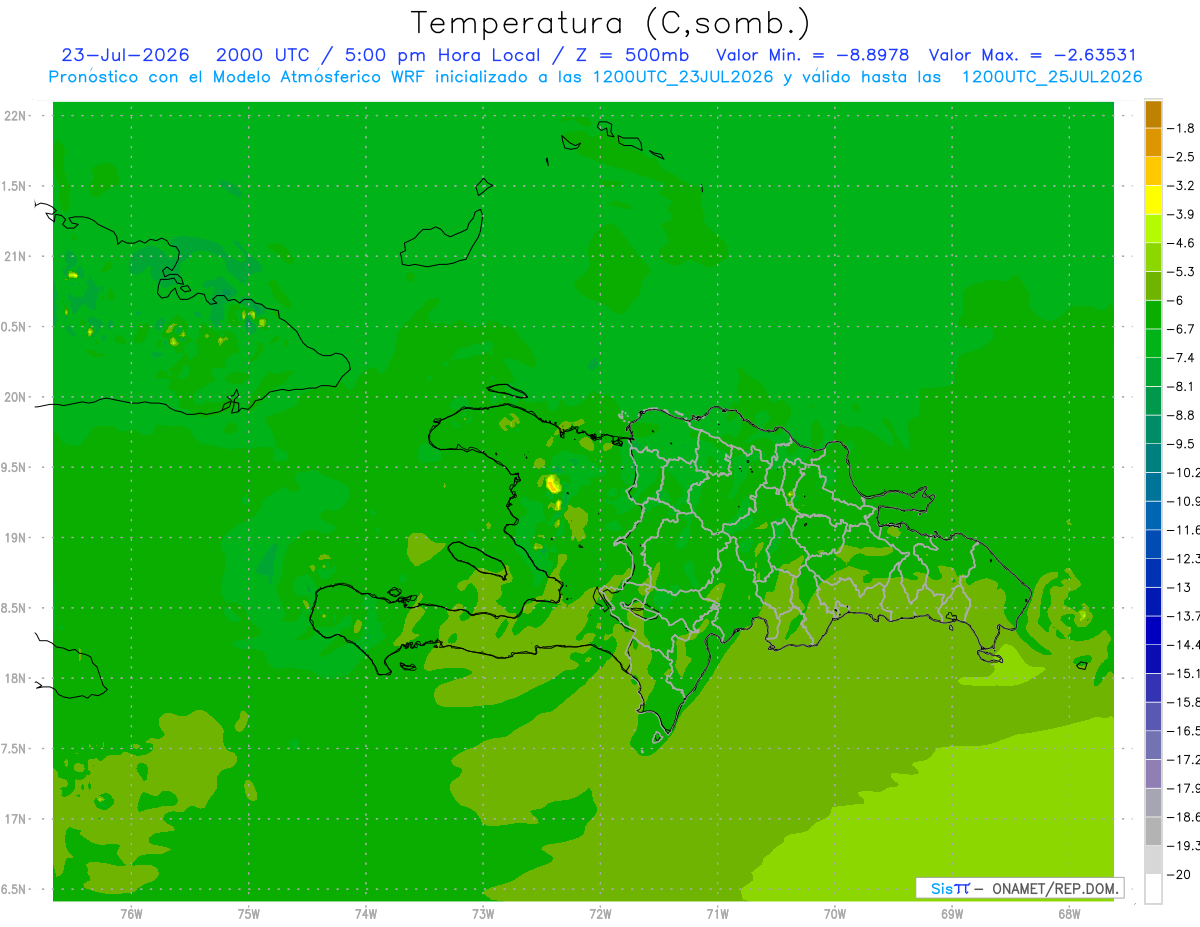Pick the legend swatch between -6 and -6.7

tap(1153, 315)
